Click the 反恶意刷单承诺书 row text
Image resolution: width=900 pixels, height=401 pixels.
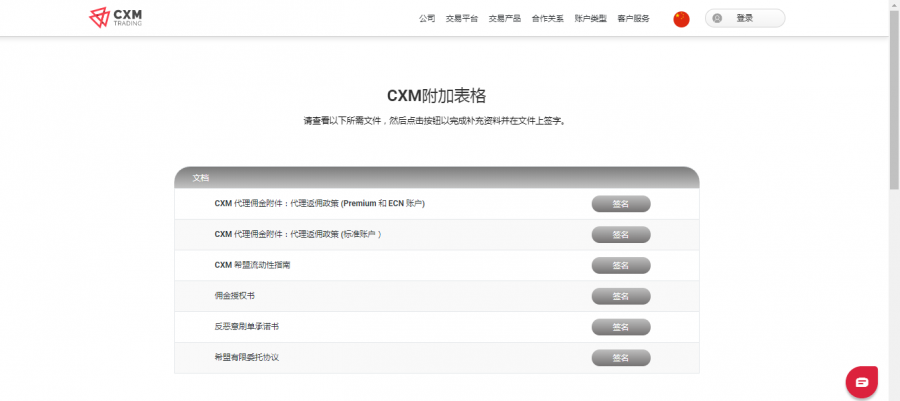point(247,327)
